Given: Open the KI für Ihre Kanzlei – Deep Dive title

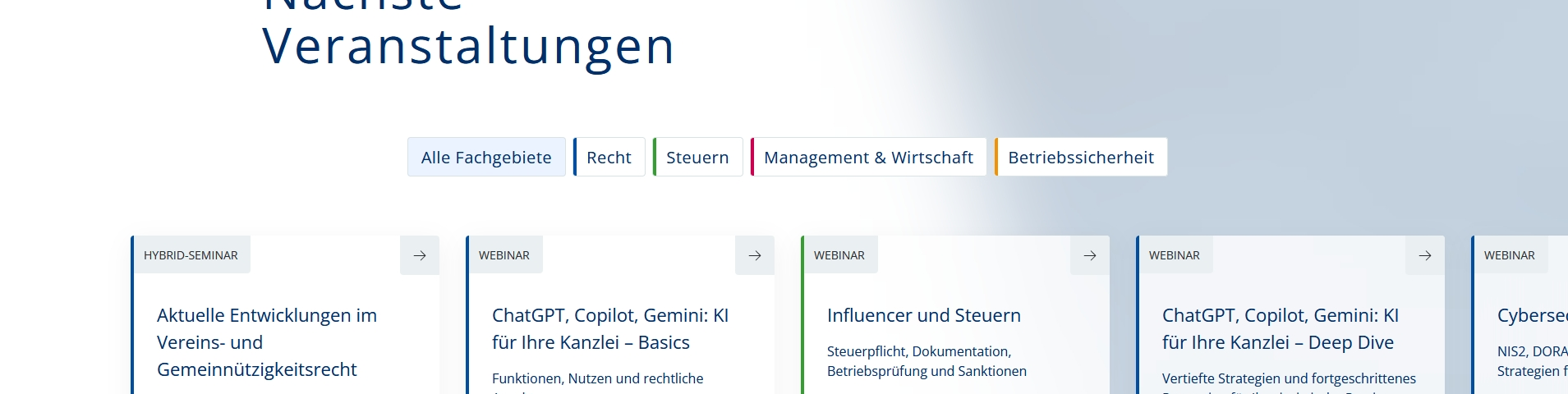Looking at the screenshot, I should 1280,328.
